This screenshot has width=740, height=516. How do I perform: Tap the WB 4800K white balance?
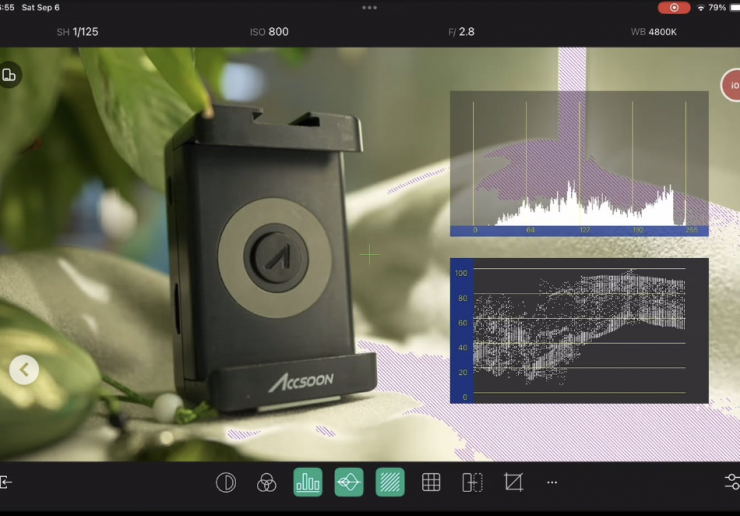pyautogui.click(x=654, y=32)
